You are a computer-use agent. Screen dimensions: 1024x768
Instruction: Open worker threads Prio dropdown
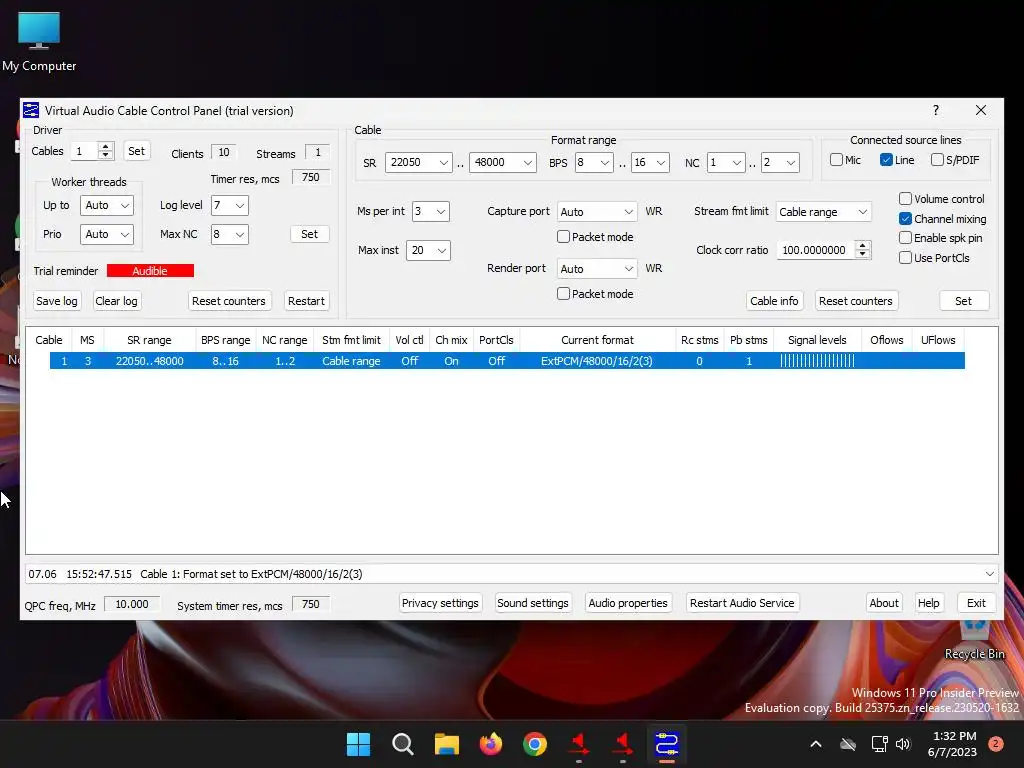[106, 234]
